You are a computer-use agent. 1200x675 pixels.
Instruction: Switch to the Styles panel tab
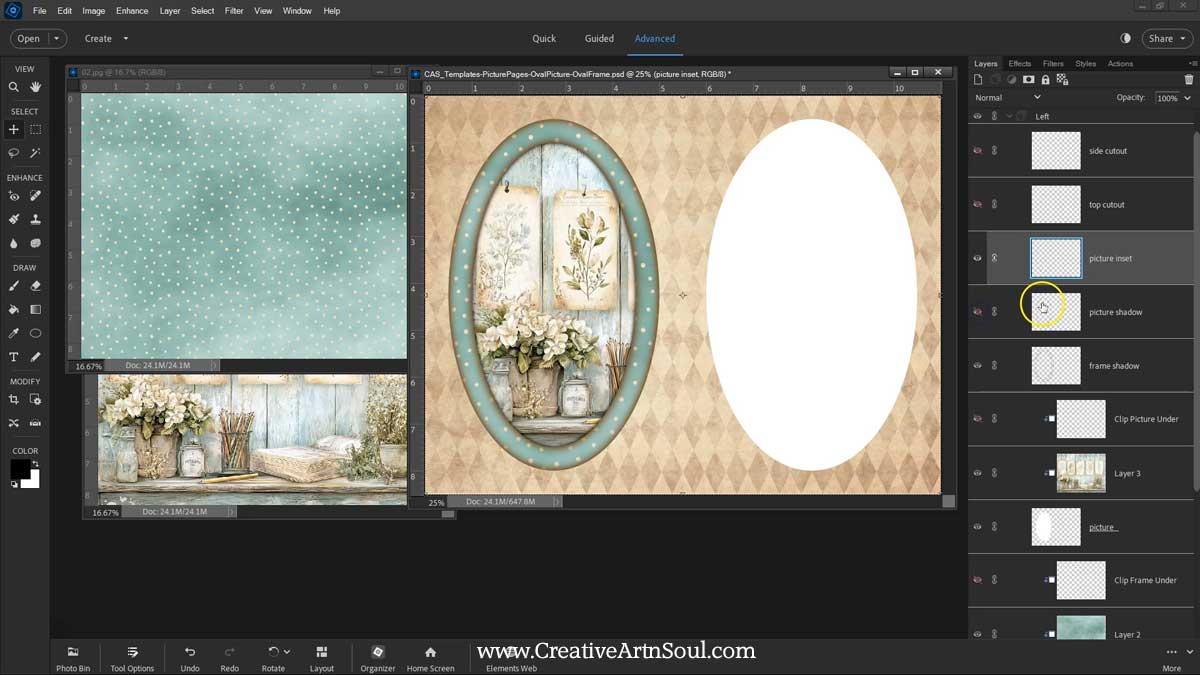pyautogui.click(x=1085, y=64)
